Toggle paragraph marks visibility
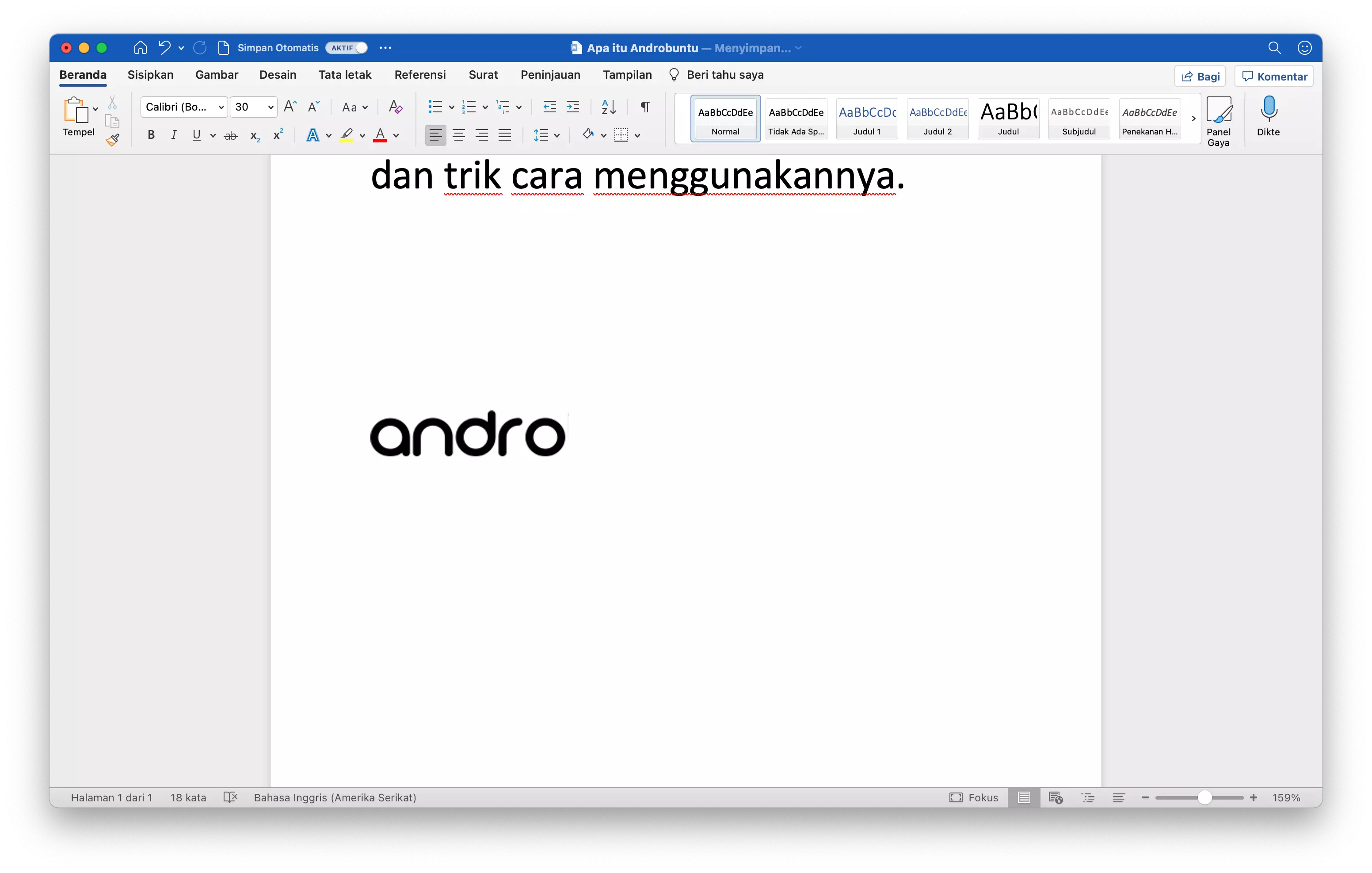 [644, 107]
